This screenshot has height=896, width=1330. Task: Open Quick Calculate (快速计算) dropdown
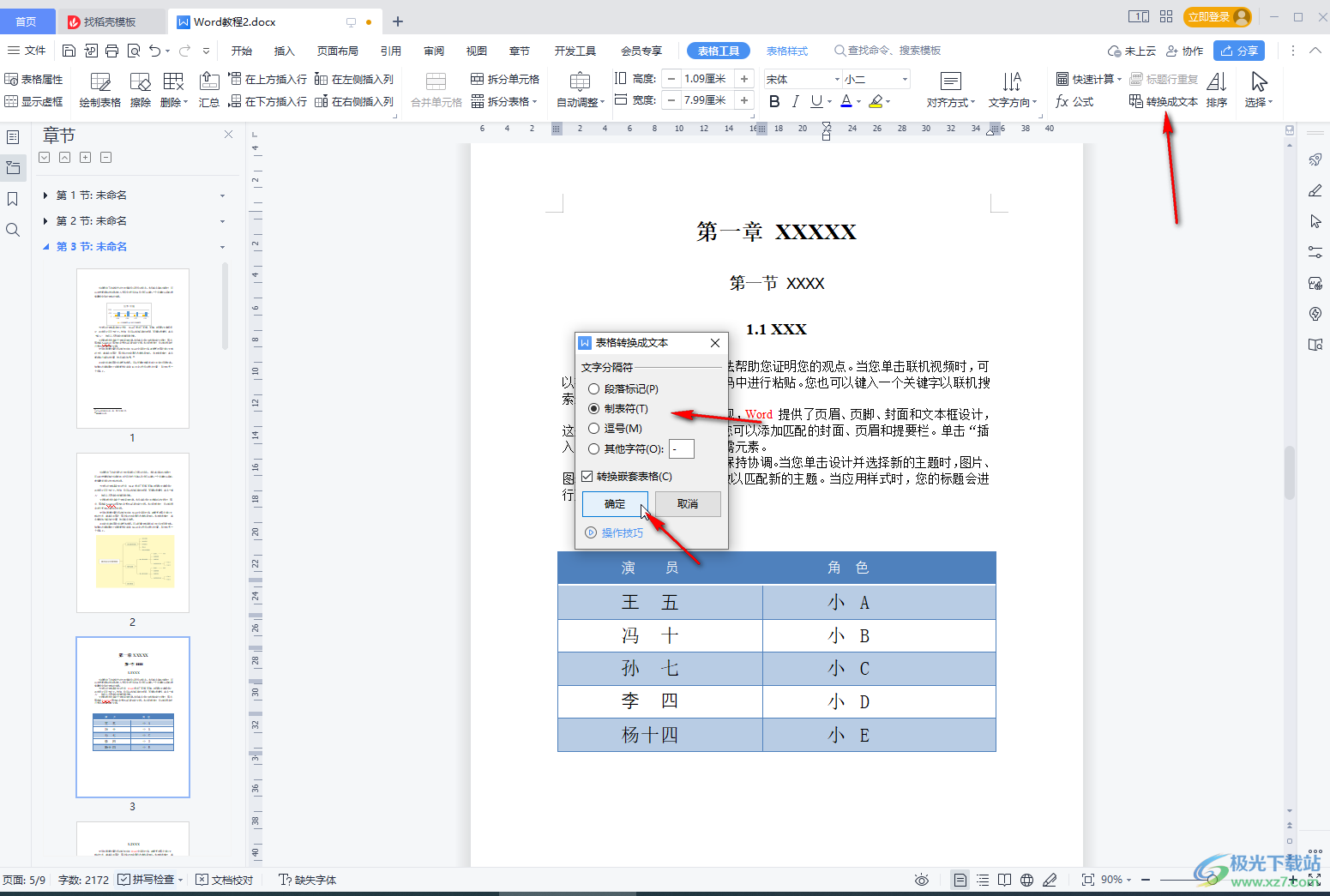[1089, 79]
